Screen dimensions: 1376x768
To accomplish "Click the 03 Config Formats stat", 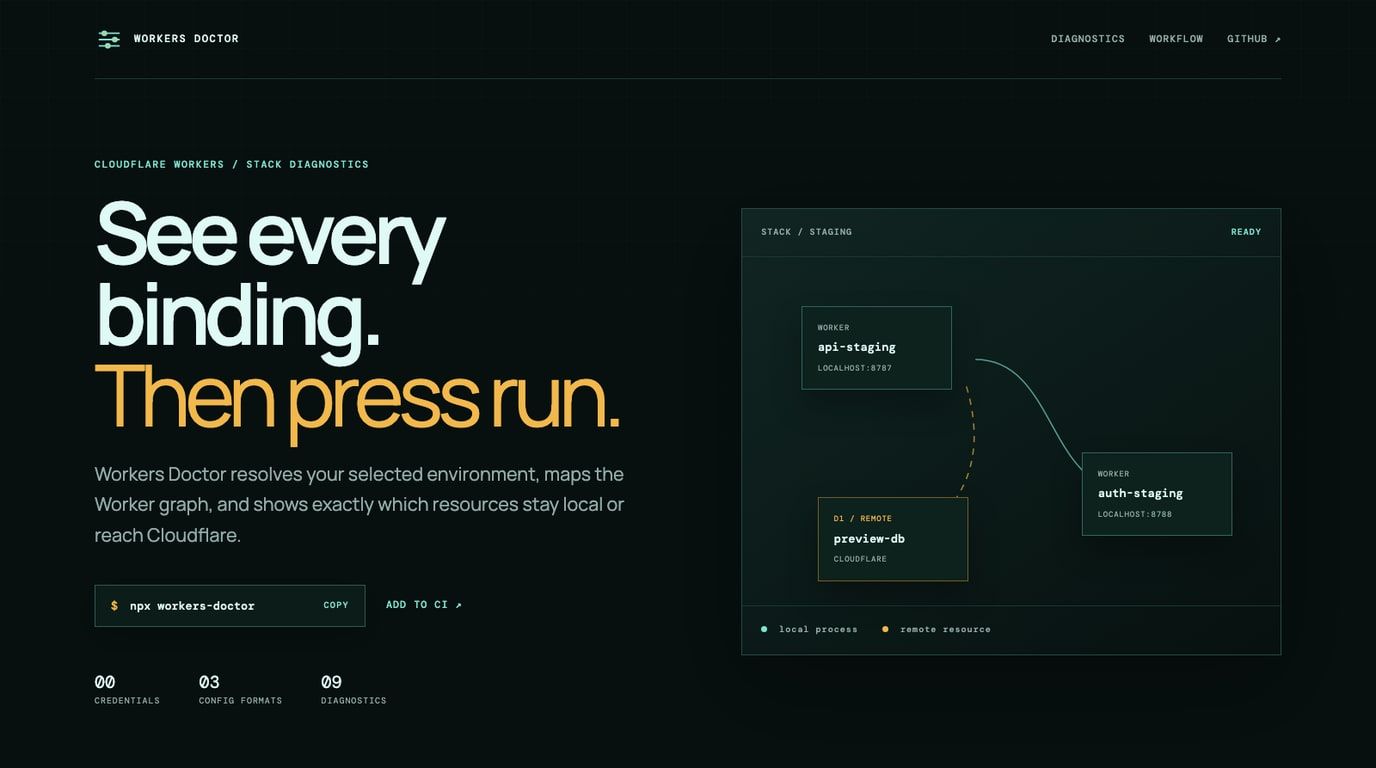I will [x=240, y=689].
